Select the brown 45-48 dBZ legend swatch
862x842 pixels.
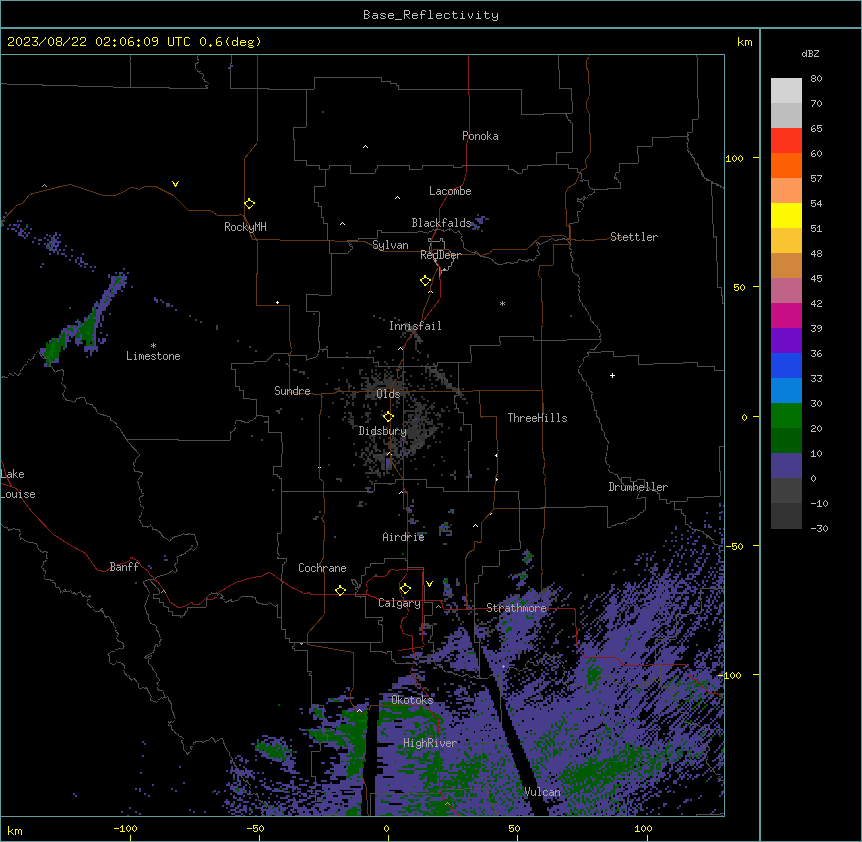pos(786,265)
